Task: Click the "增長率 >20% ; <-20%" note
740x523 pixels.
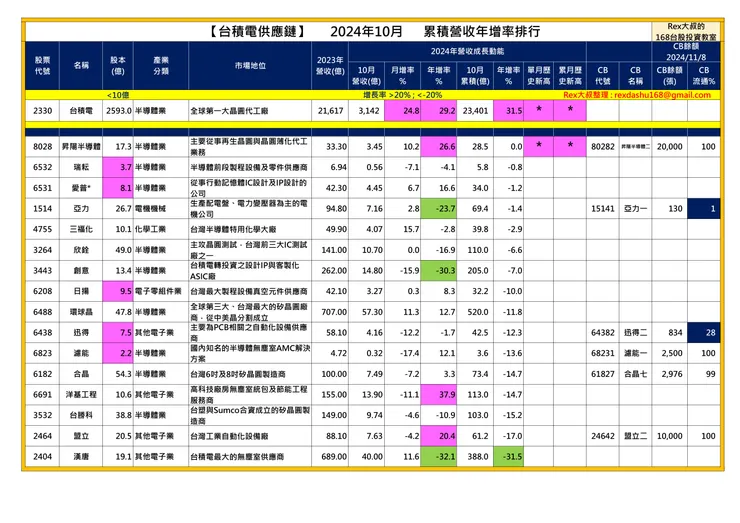Action: (x=403, y=95)
